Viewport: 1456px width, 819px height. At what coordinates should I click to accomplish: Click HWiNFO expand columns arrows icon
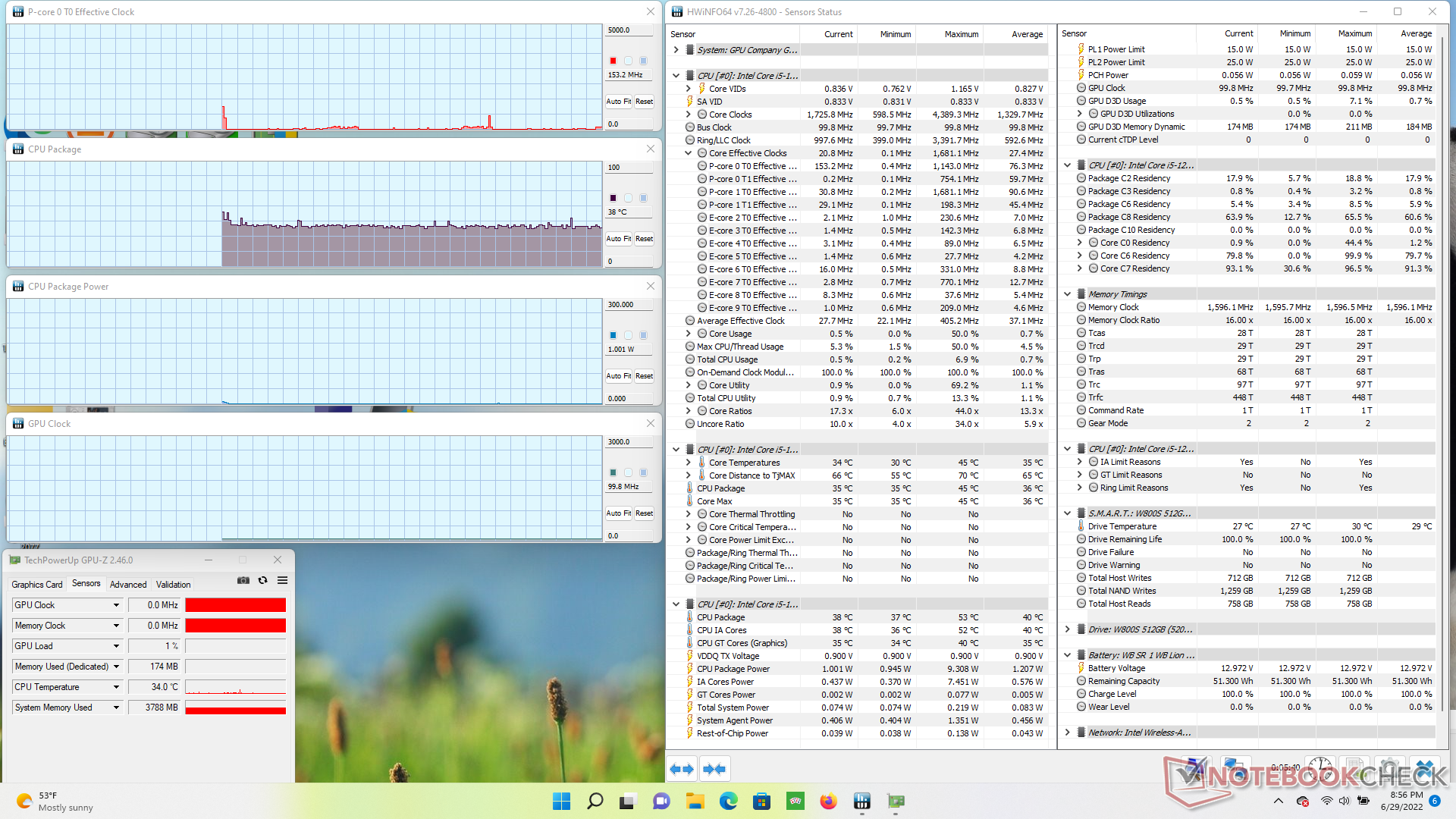tap(682, 769)
